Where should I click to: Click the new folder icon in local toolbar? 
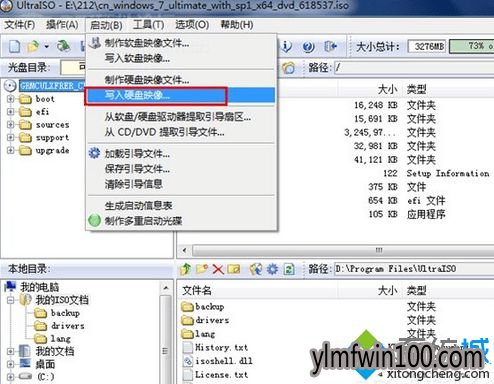[202, 269]
